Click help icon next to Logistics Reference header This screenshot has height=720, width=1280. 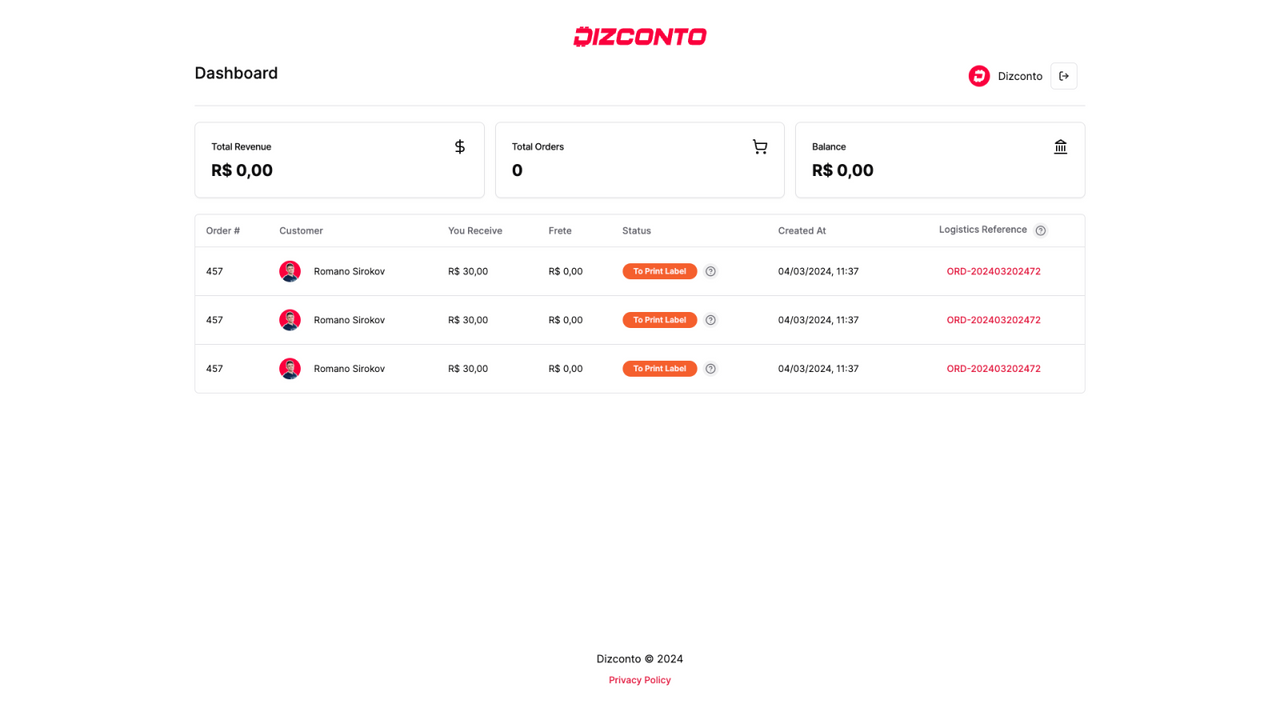[x=1041, y=231]
